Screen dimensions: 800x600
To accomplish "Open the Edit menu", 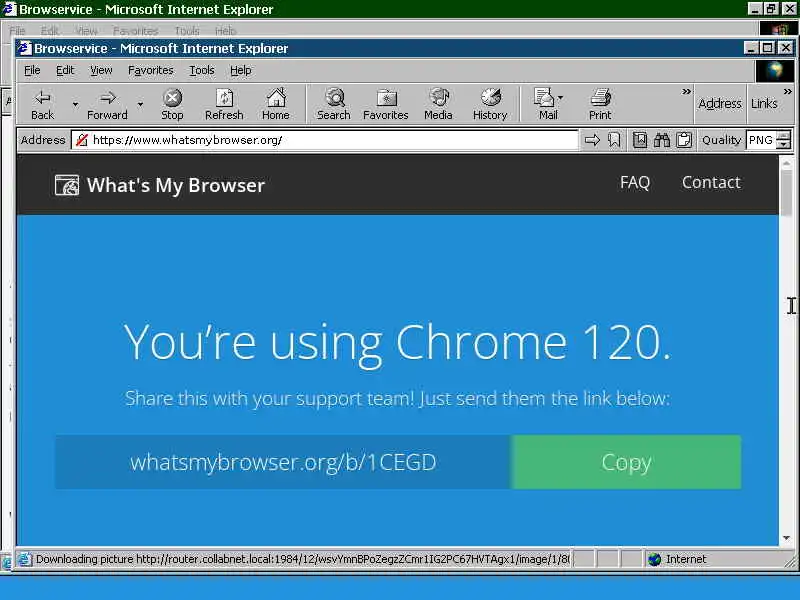I will point(65,70).
